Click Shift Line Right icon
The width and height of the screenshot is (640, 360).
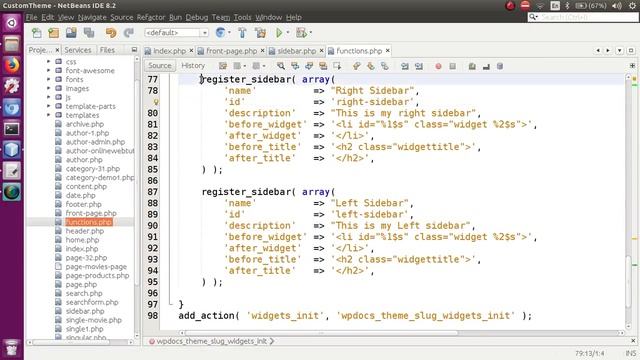[419, 66]
